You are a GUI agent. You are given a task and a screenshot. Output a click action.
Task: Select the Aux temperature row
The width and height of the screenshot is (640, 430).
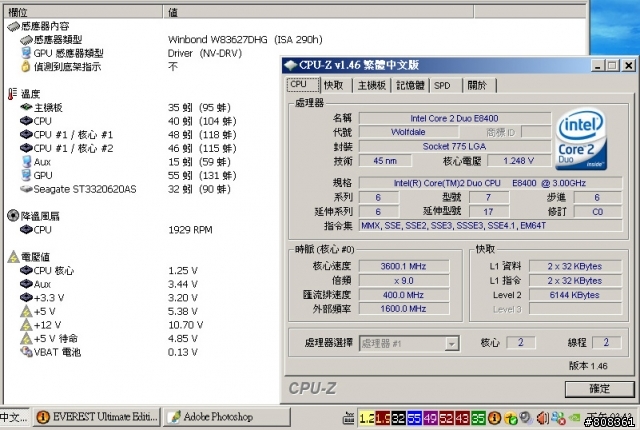click(125, 162)
